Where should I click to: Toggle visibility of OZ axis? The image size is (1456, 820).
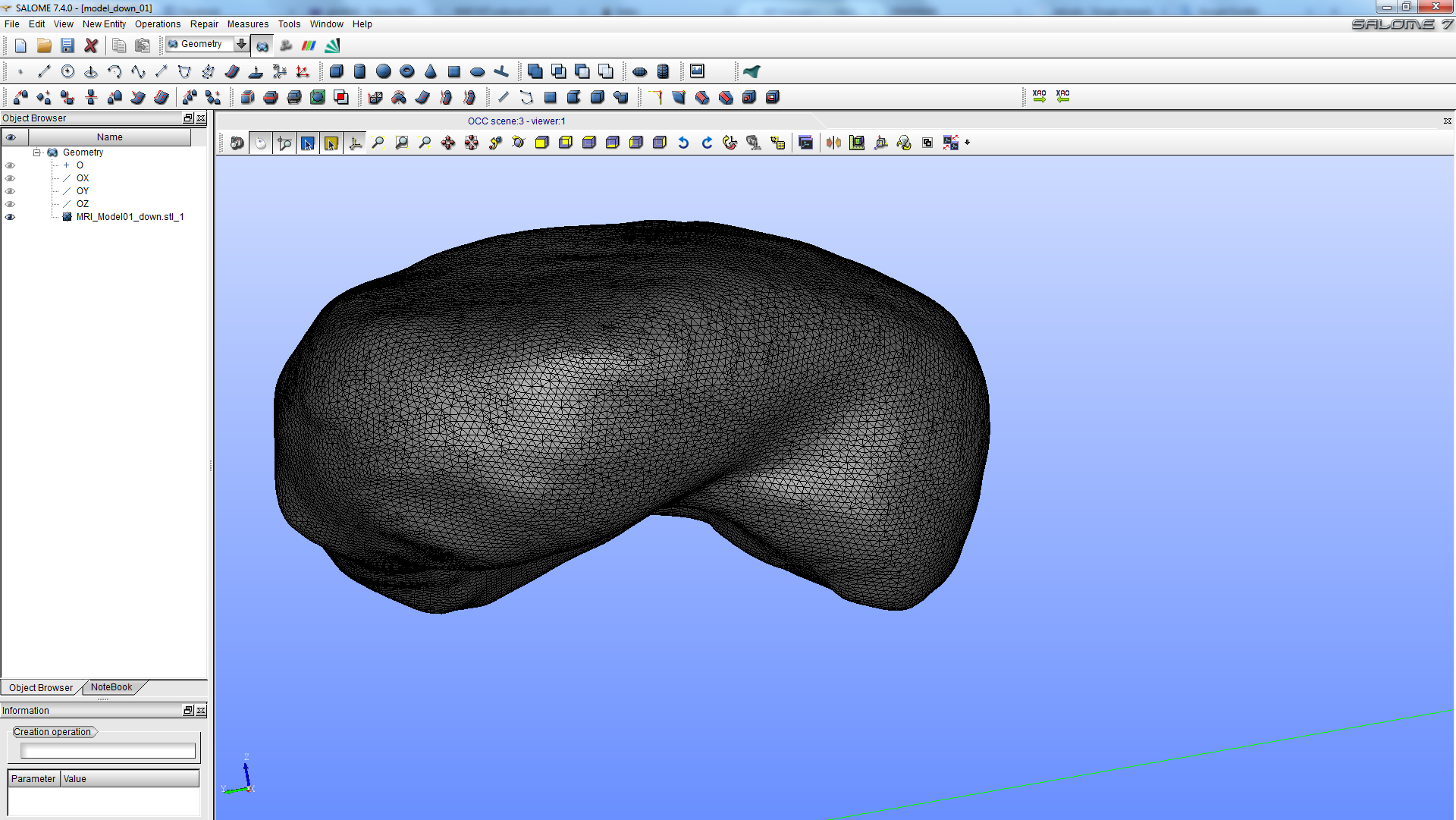point(10,204)
